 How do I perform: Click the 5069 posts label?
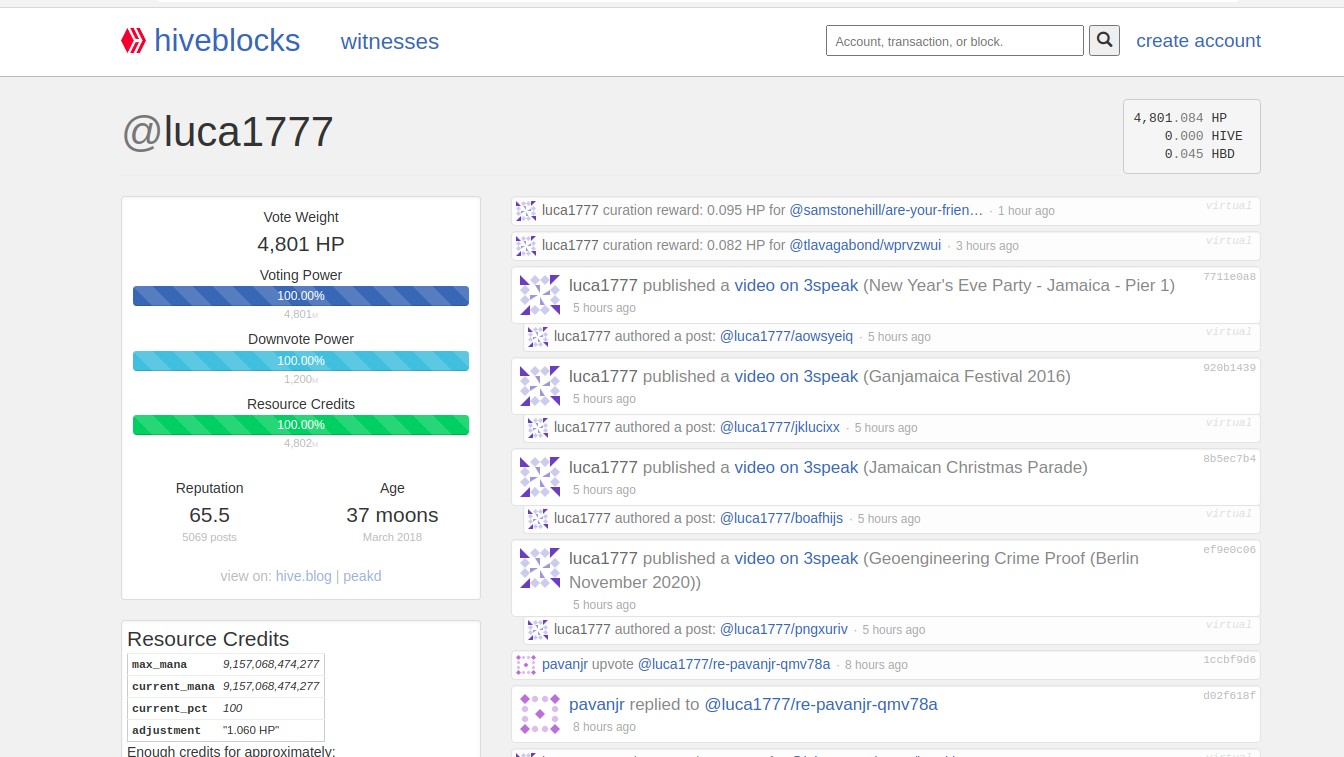click(210, 537)
